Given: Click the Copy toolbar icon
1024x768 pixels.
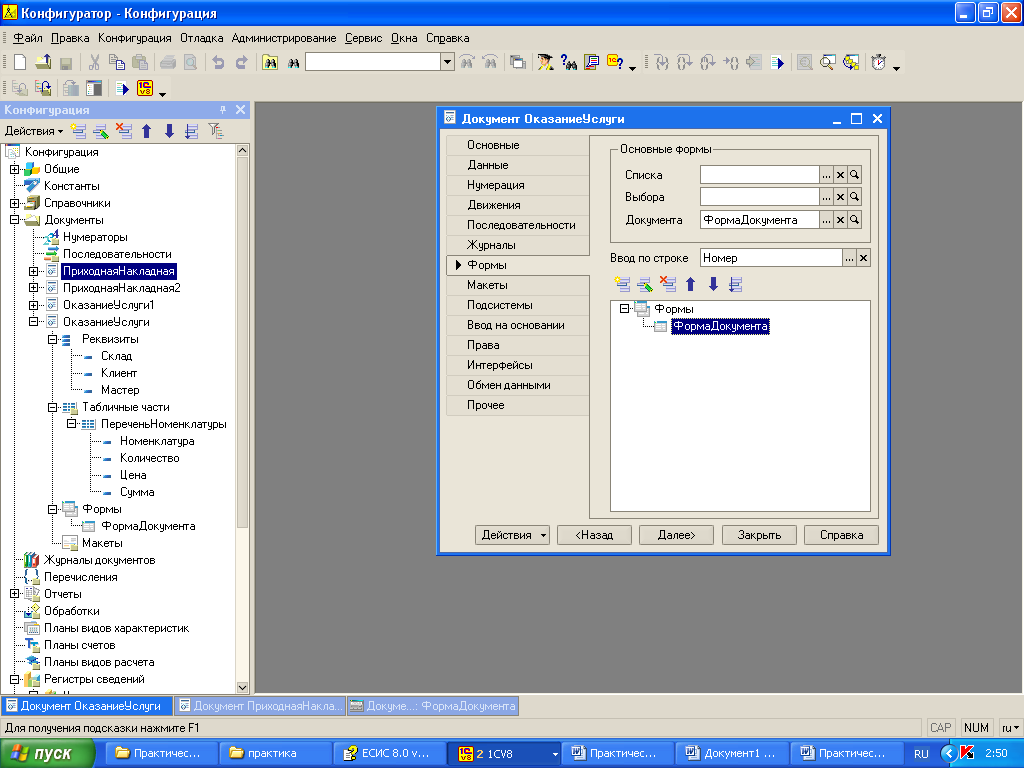Looking at the screenshot, I should 117,62.
